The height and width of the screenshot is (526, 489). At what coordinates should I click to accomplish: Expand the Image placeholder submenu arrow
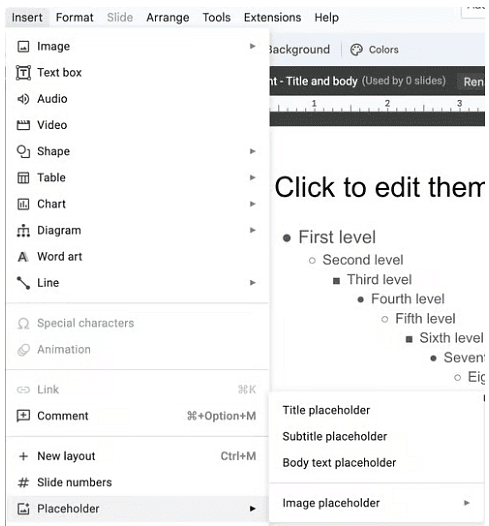click(x=467, y=503)
